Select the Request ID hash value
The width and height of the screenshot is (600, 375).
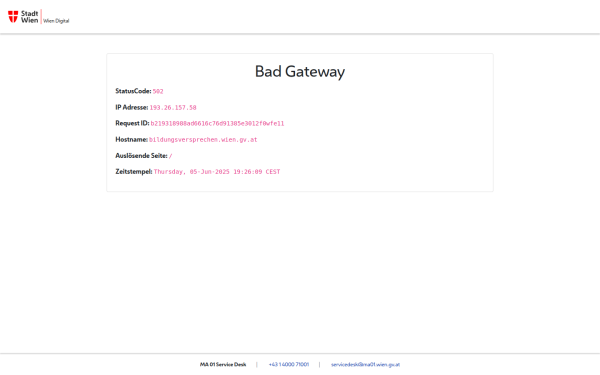(217, 124)
